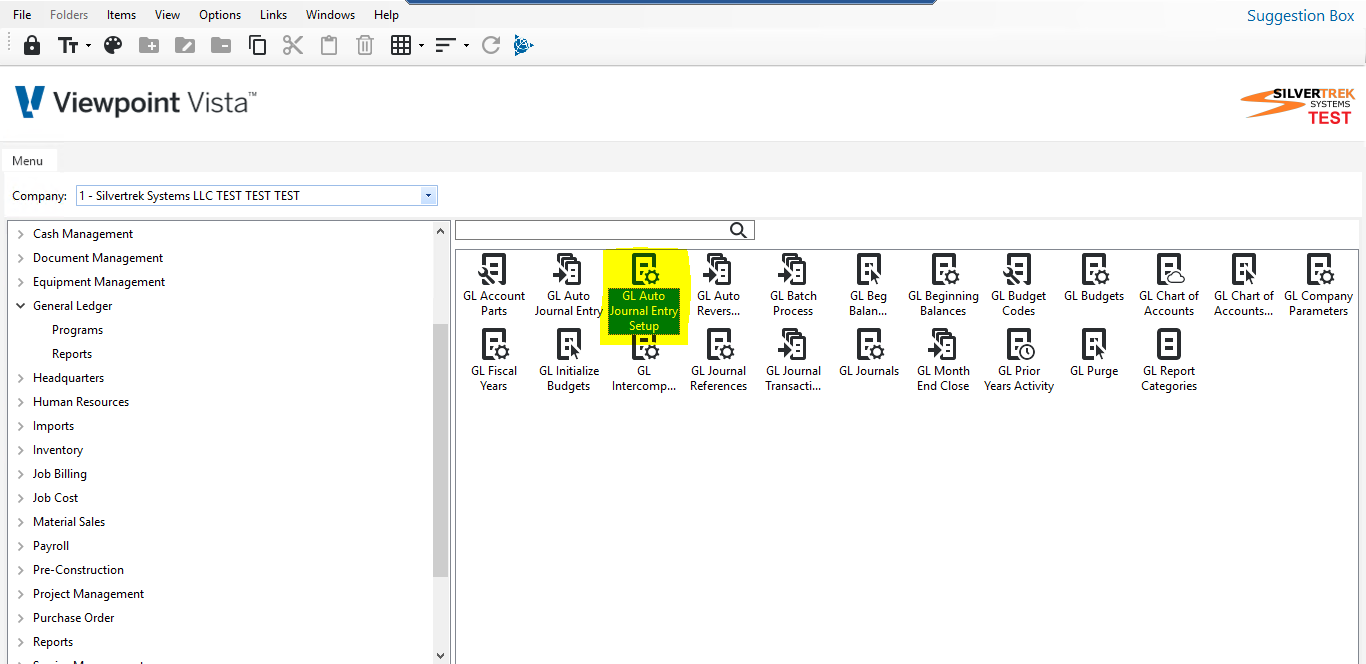Open the Options menu
Viewport: 1366px width, 664px height.
[x=220, y=15]
